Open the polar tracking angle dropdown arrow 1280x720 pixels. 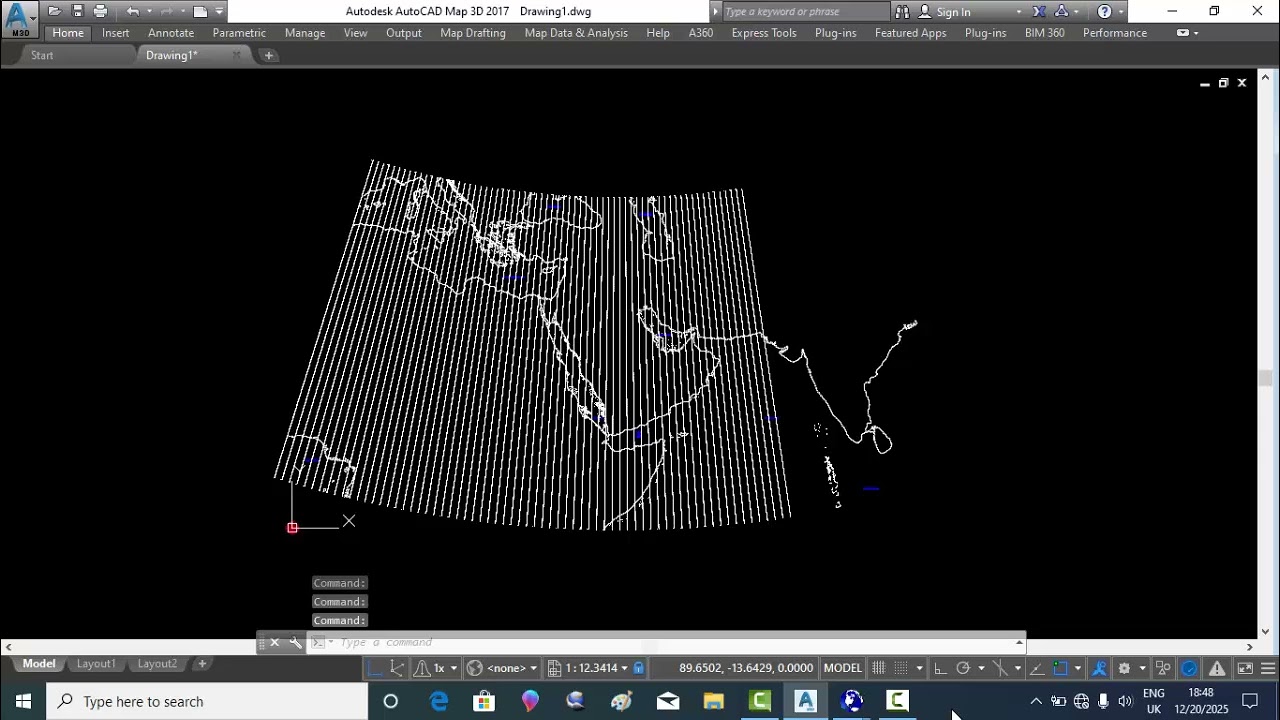[981, 668]
